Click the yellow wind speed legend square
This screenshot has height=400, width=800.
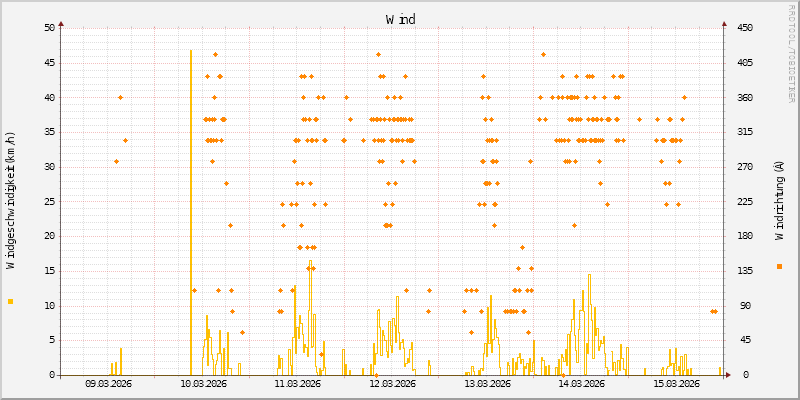(11, 301)
